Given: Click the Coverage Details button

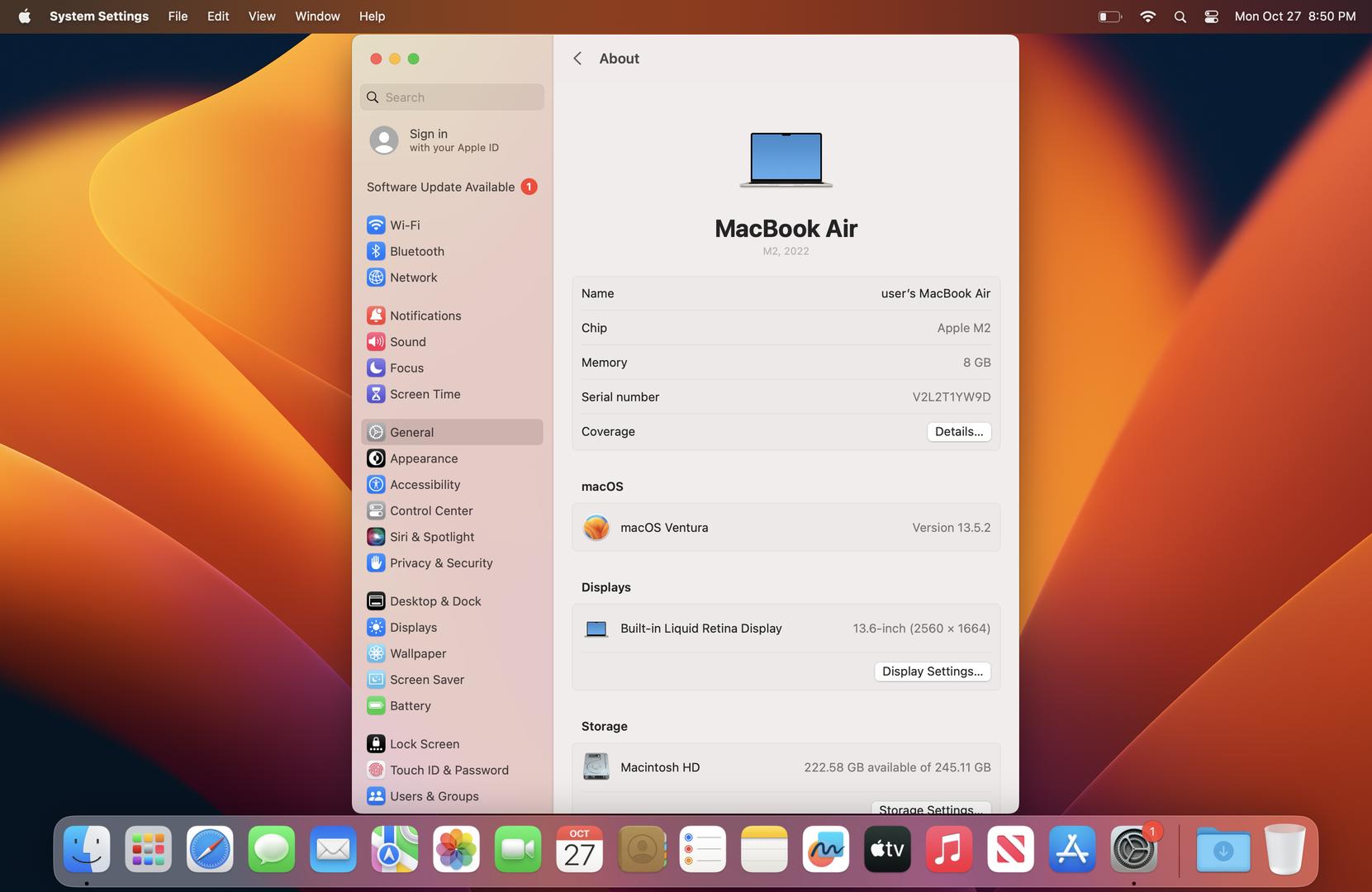Looking at the screenshot, I should [958, 432].
